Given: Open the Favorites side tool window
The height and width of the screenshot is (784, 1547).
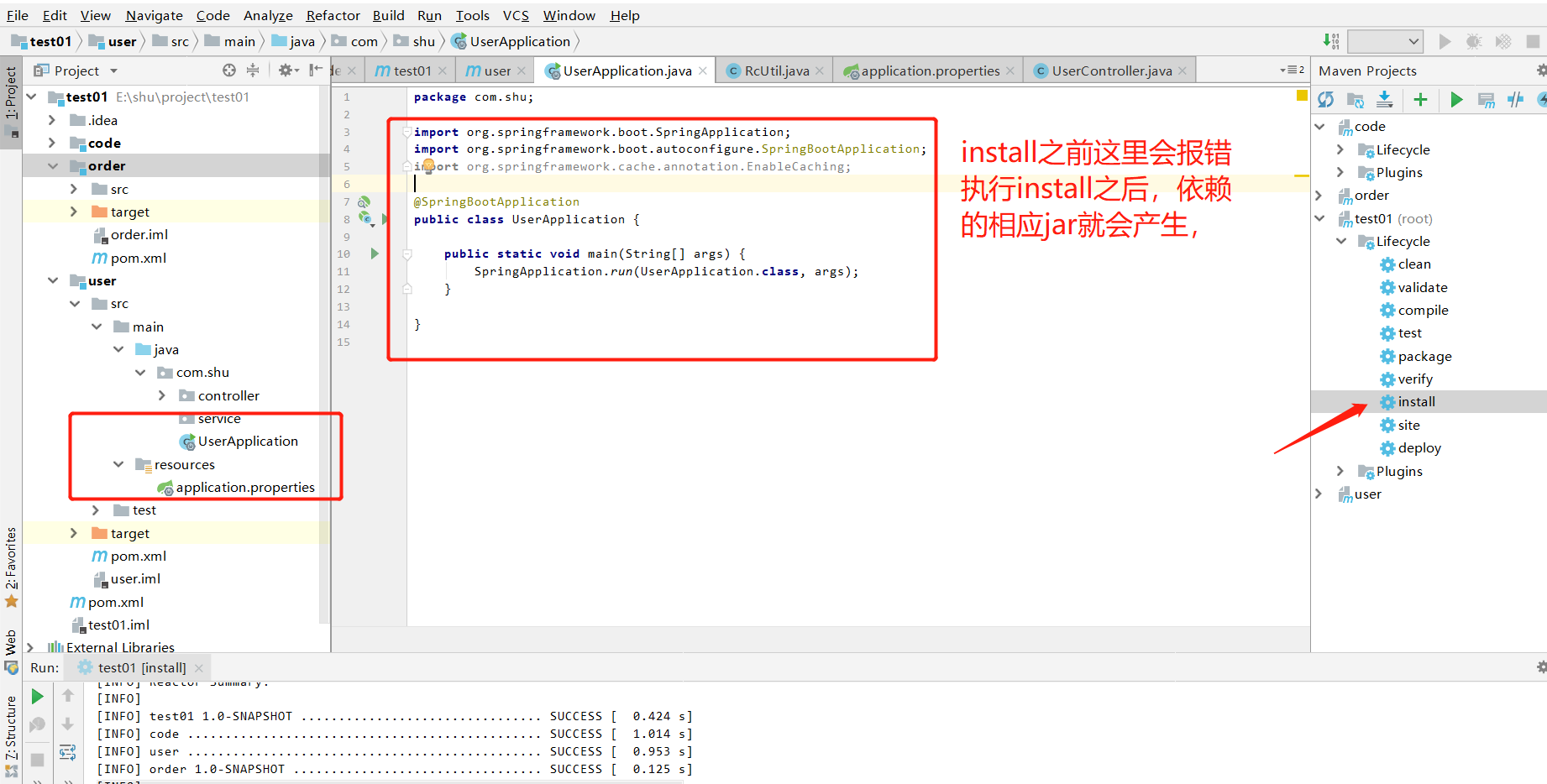Looking at the screenshot, I should click(x=11, y=567).
